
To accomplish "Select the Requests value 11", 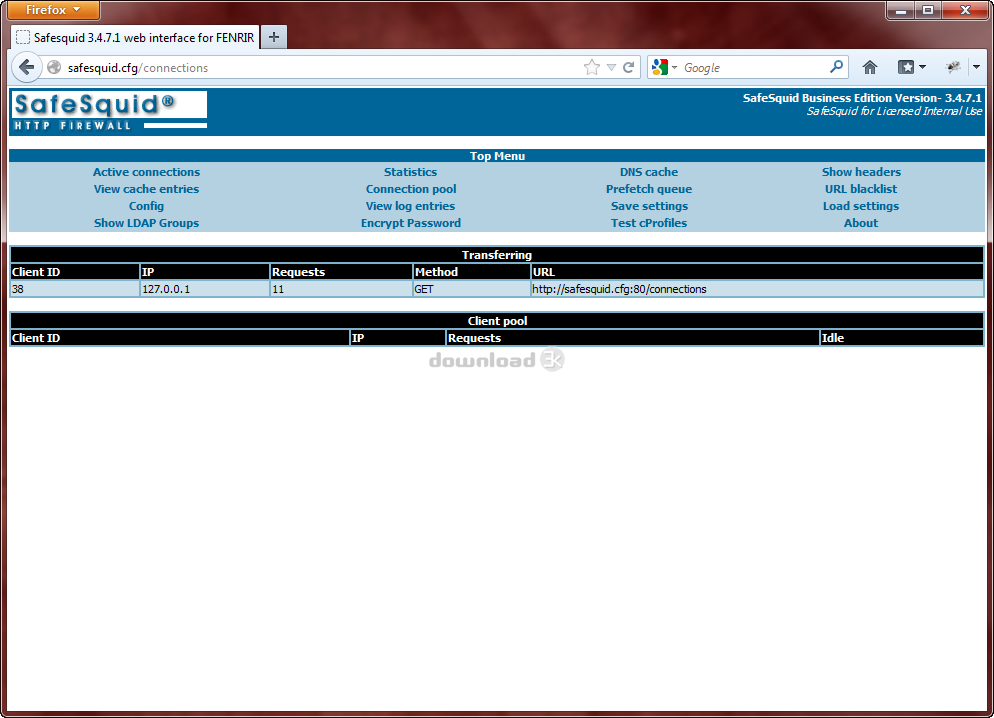I will pos(278,289).
